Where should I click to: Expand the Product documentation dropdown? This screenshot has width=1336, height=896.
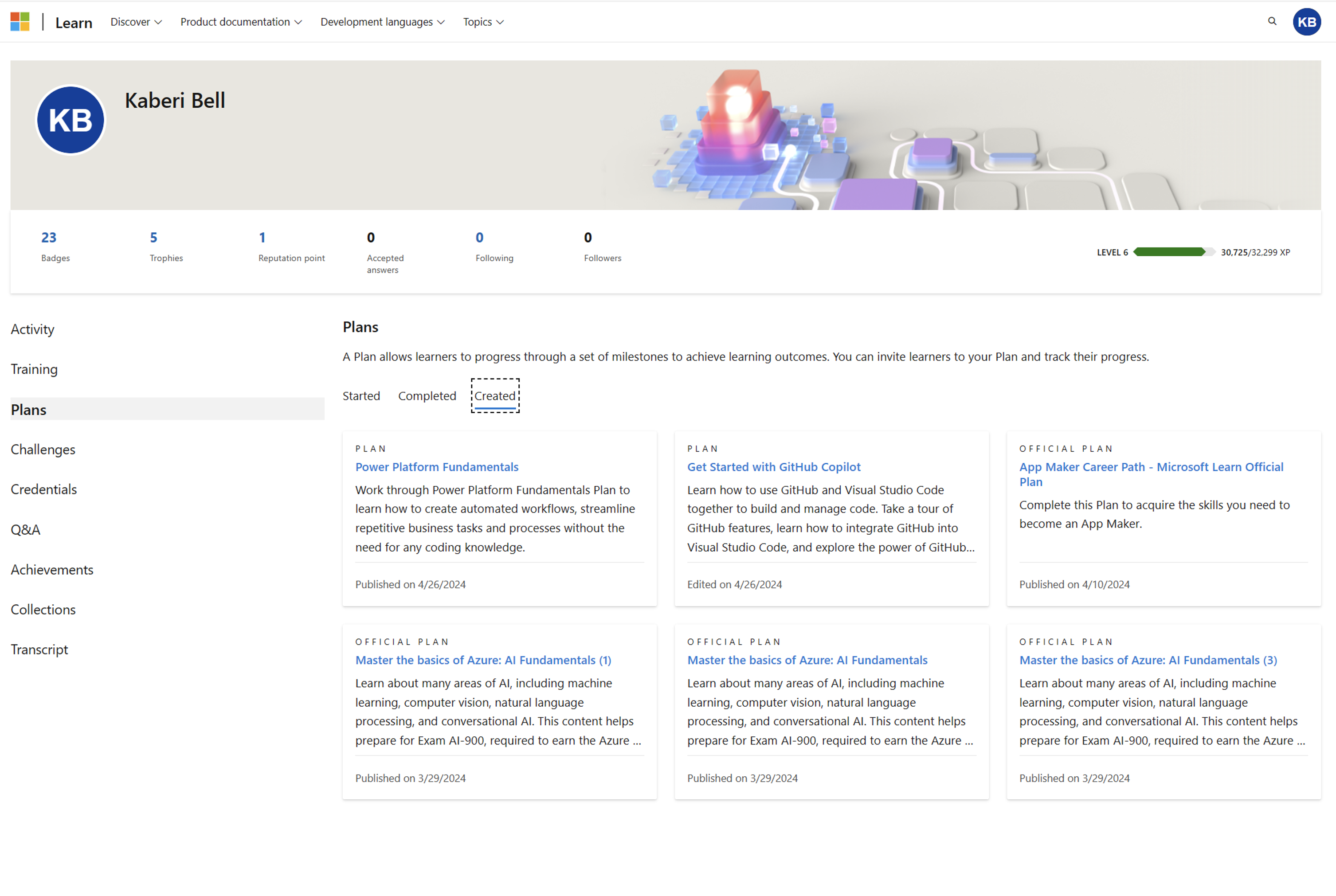240,21
